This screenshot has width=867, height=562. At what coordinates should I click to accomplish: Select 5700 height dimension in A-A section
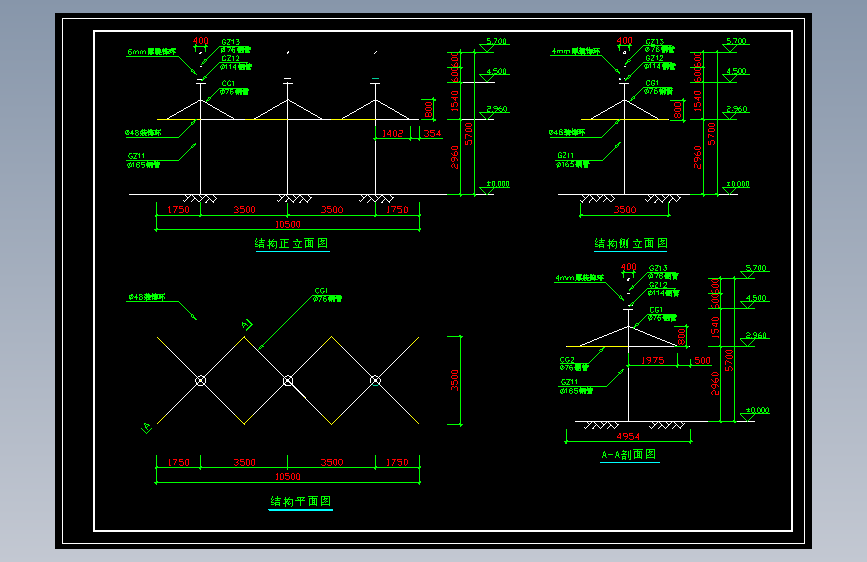[x=729, y=361]
